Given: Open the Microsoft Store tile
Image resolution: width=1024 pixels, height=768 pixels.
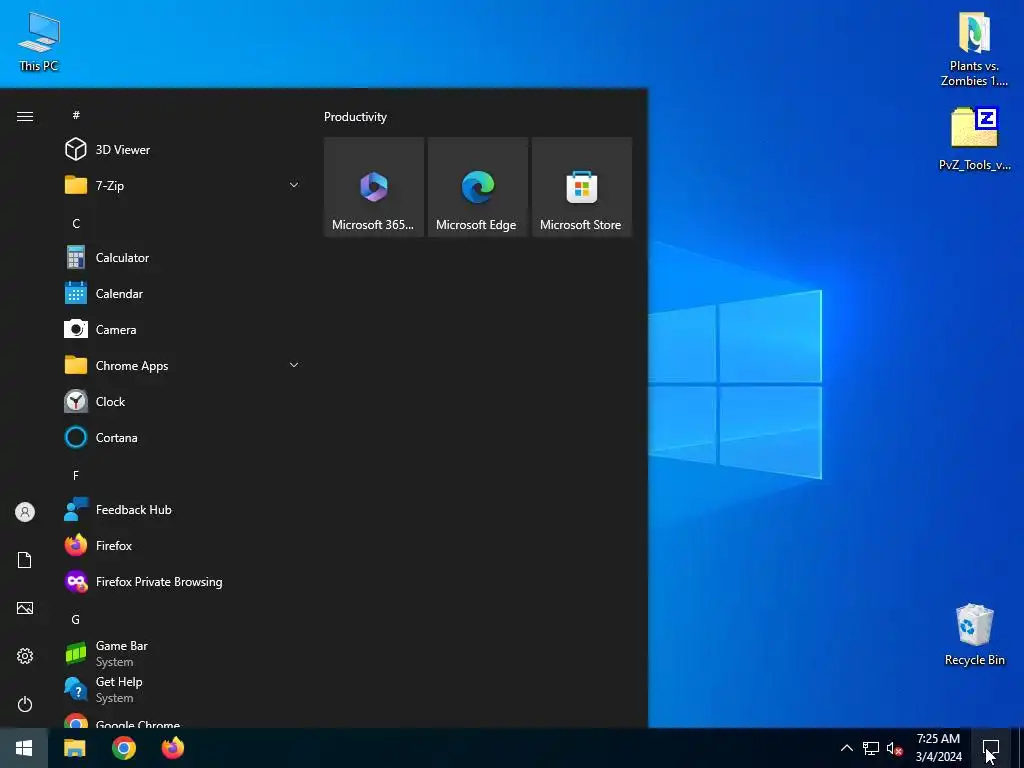Looking at the screenshot, I should tap(582, 187).
